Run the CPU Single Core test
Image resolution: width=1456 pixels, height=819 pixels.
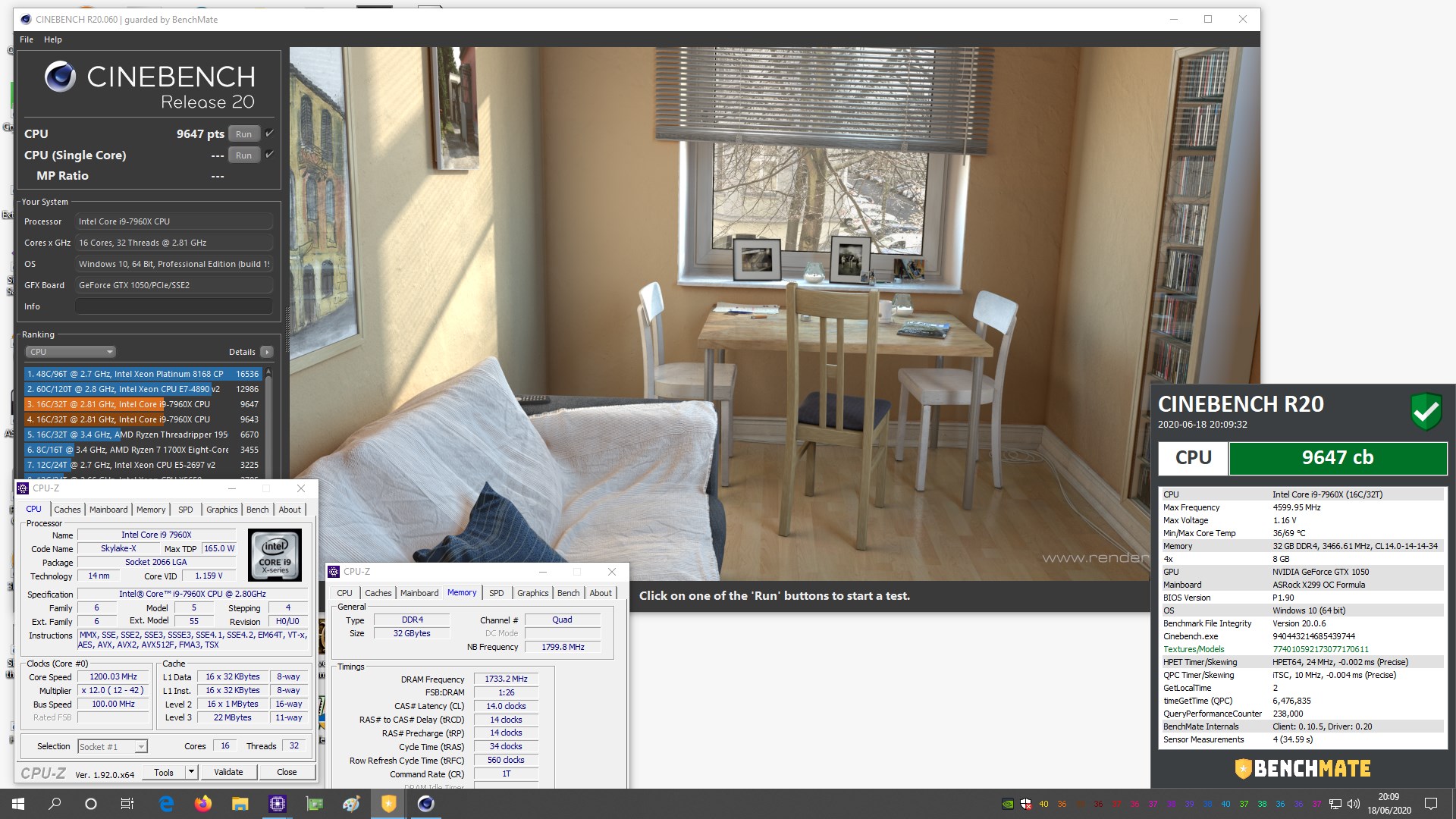[243, 155]
